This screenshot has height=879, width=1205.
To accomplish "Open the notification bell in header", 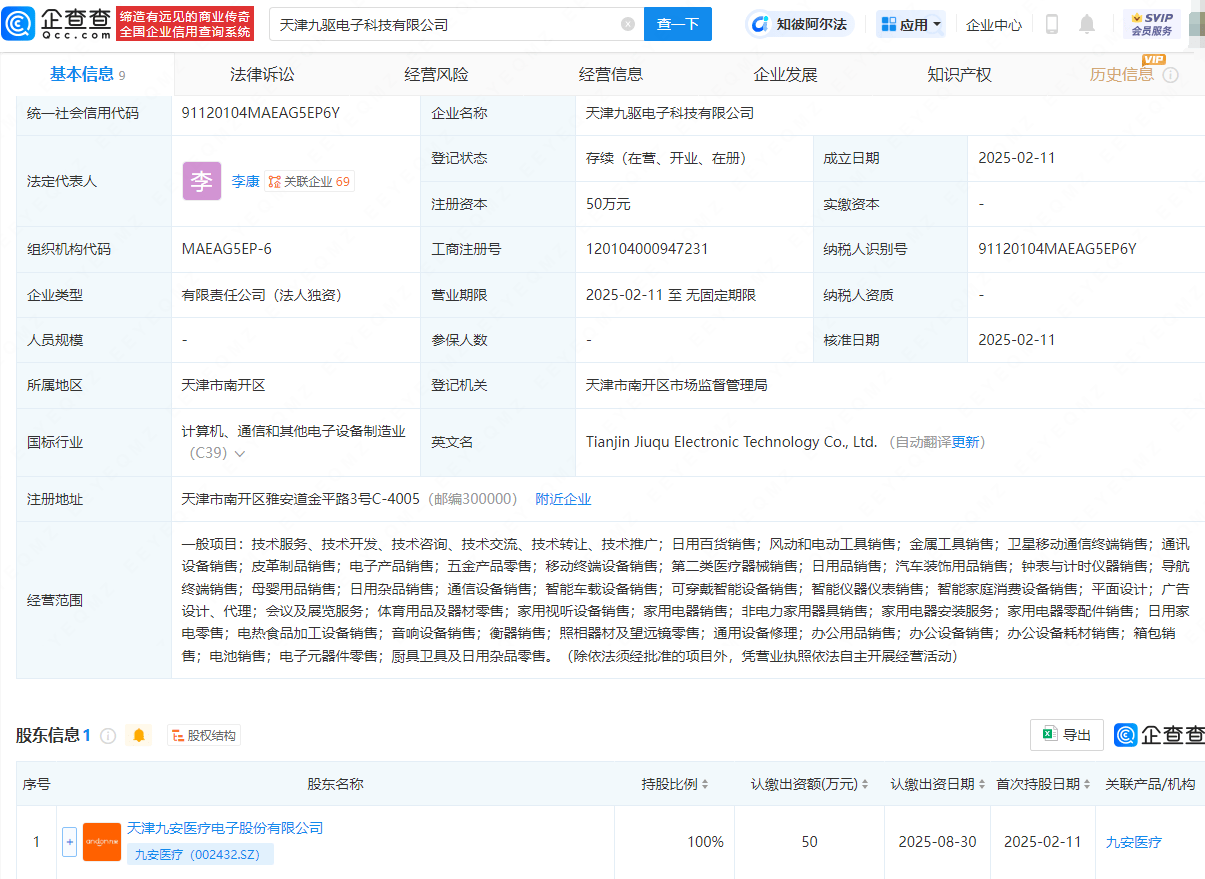I will pyautogui.click(x=1087, y=24).
